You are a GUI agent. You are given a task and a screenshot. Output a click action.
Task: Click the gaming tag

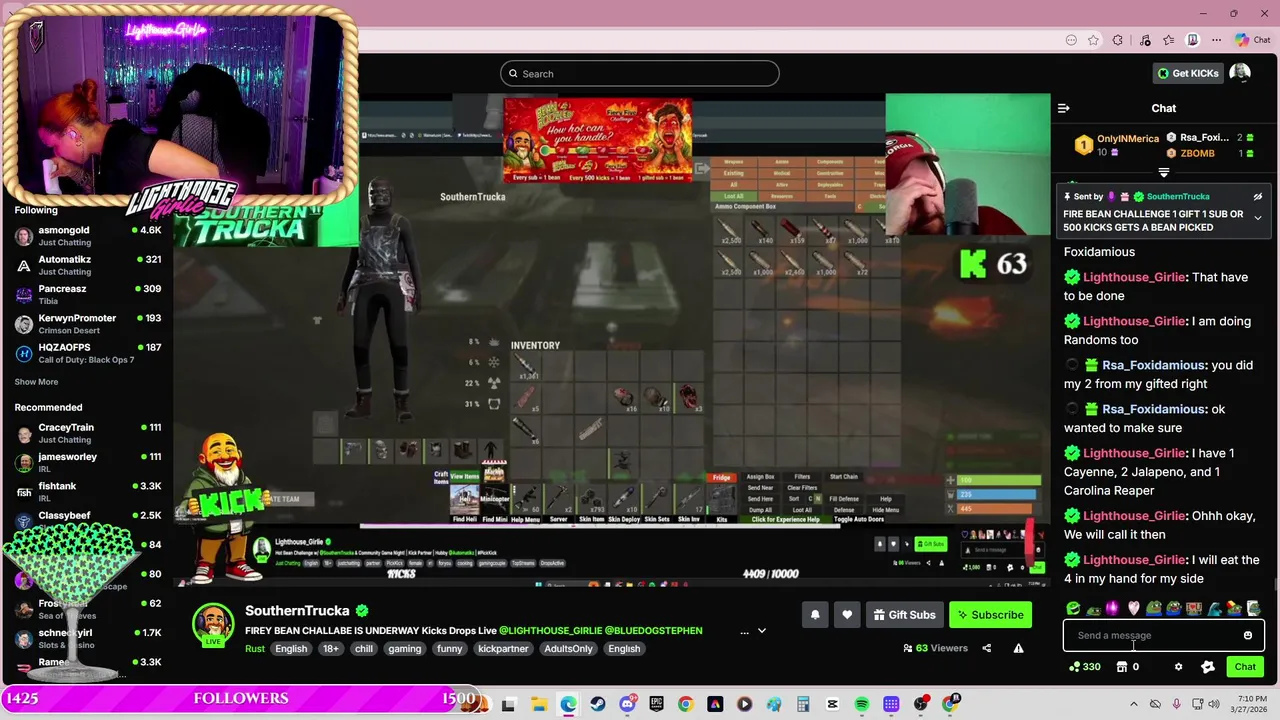pyautogui.click(x=405, y=649)
